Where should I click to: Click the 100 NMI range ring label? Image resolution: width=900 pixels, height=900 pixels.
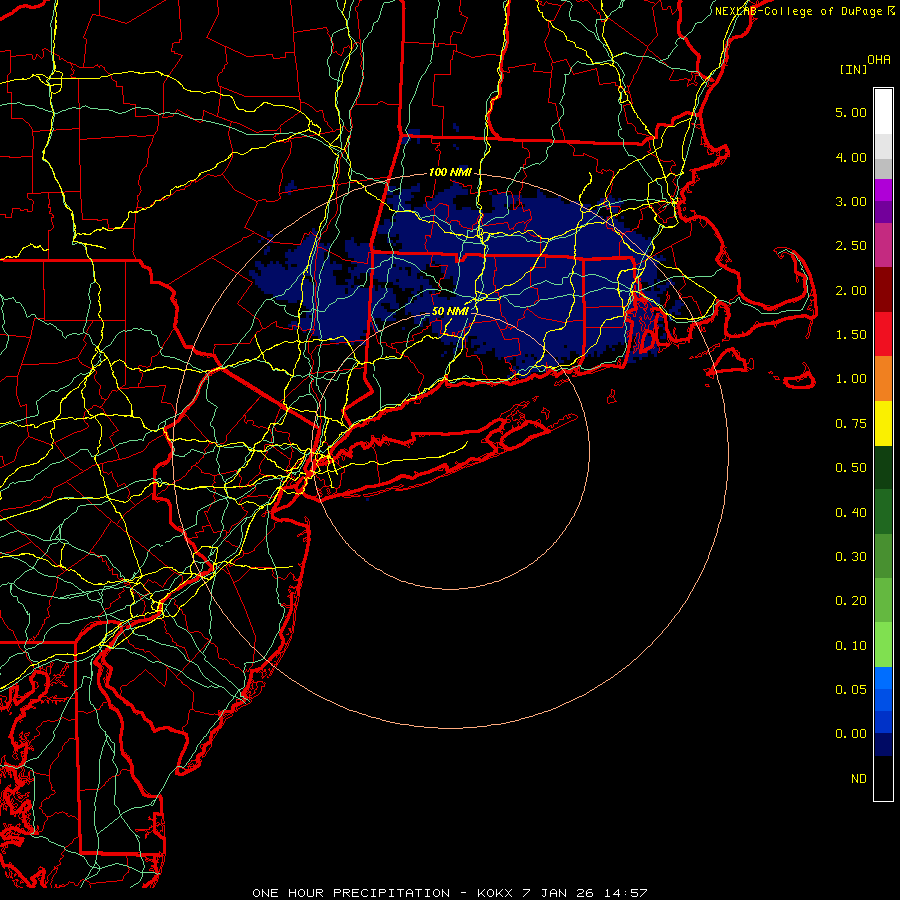tap(450, 172)
